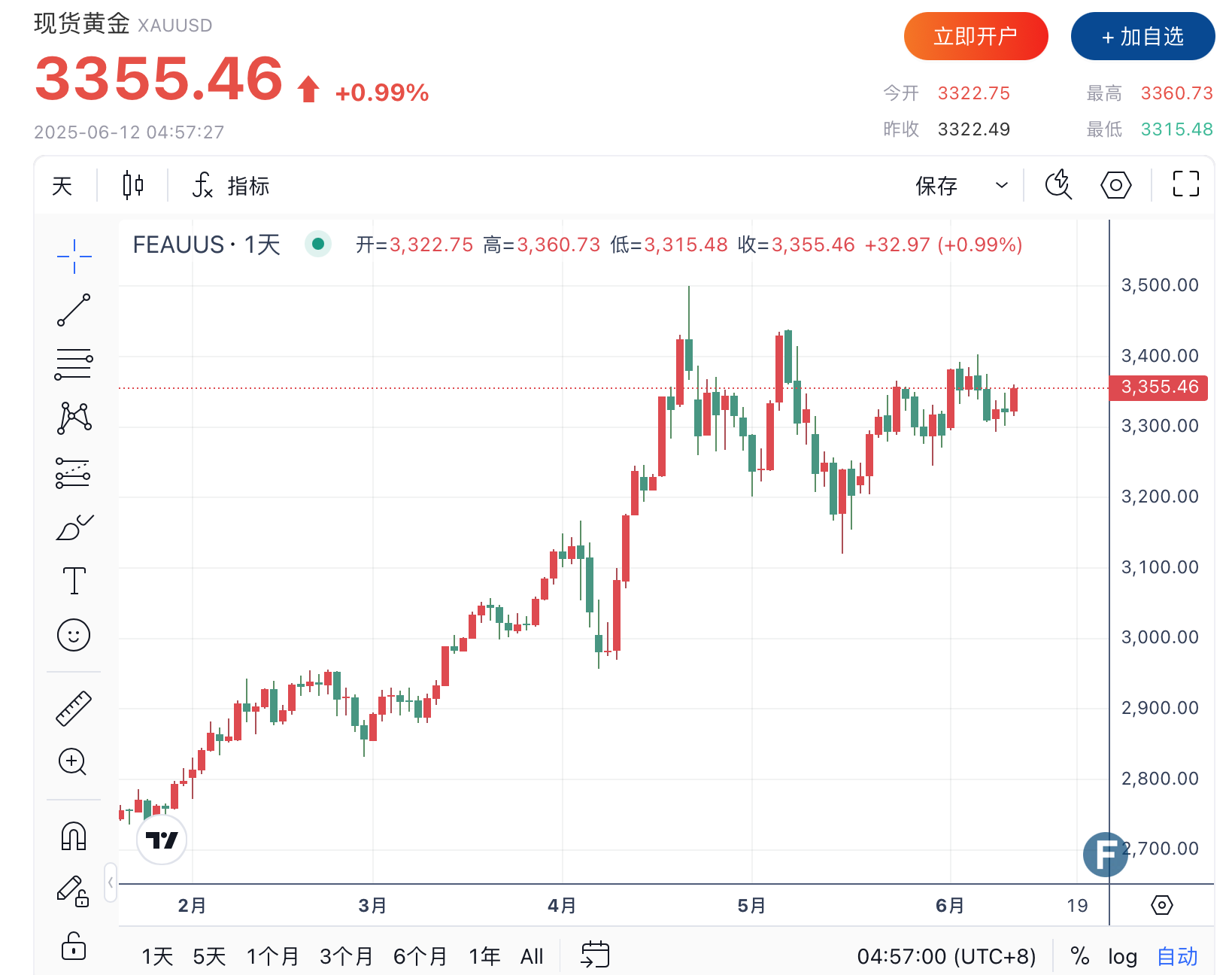Select the ruler measure tool

[74, 708]
